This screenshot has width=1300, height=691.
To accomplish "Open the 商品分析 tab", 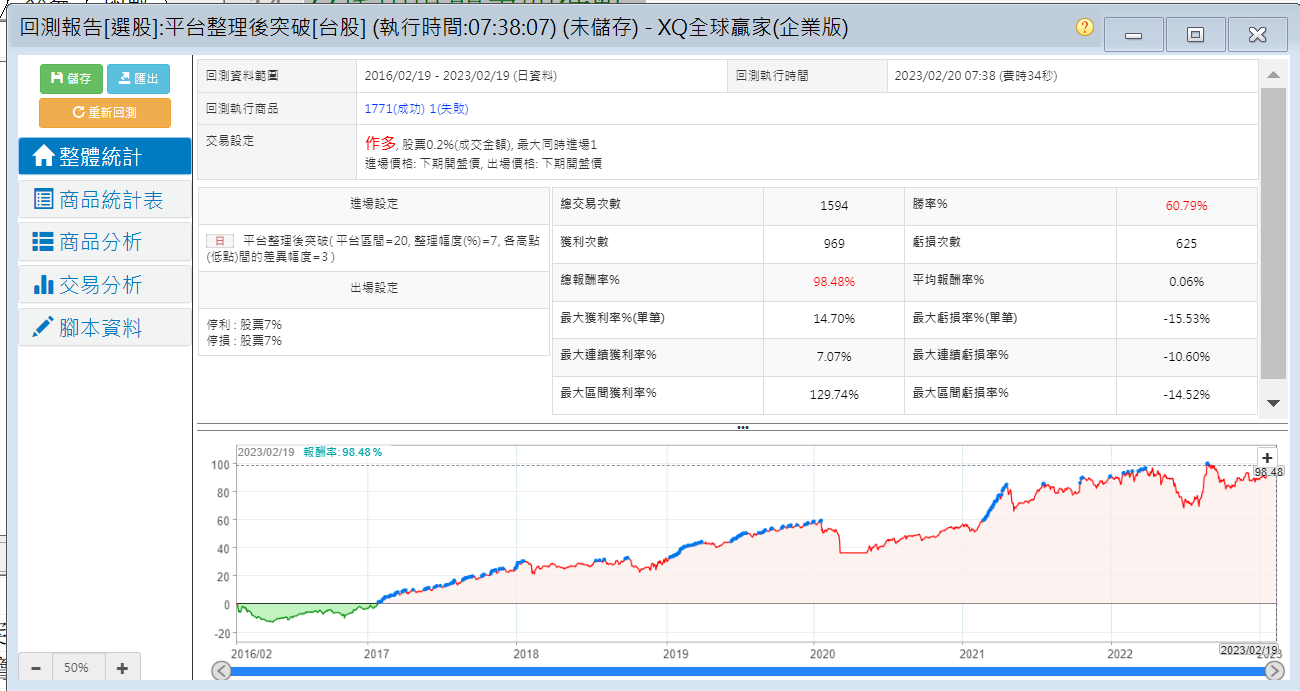I will [104, 242].
